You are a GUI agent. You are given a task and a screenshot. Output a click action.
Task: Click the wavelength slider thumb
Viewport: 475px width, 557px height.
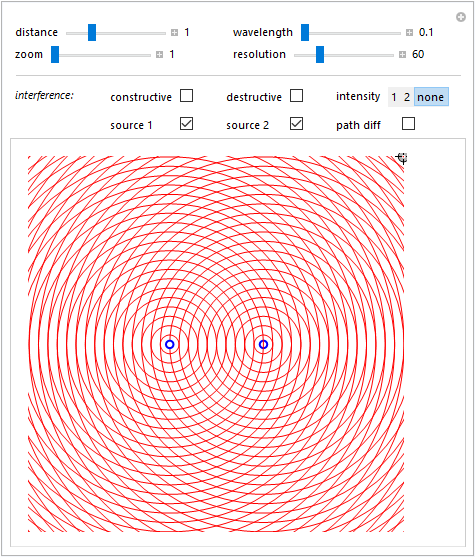click(x=305, y=33)
